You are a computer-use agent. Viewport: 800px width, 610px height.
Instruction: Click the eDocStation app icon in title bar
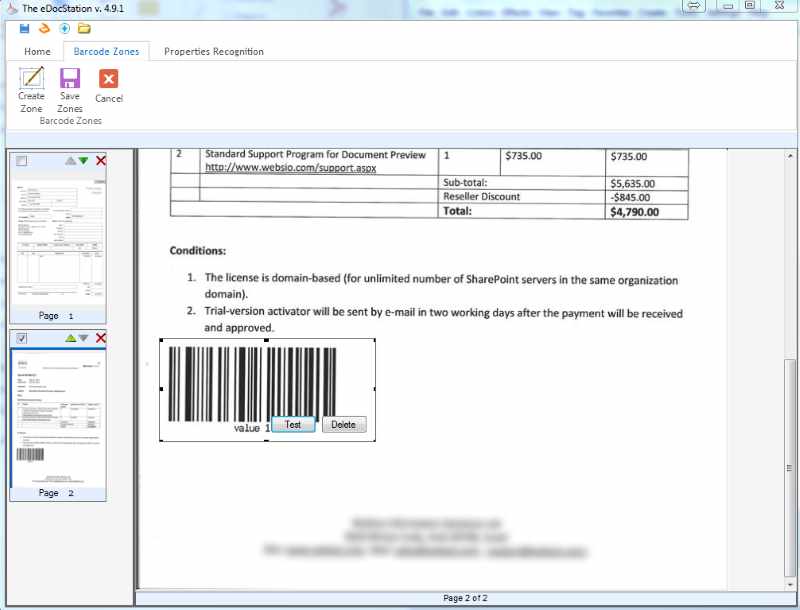(x=11, y=9)
